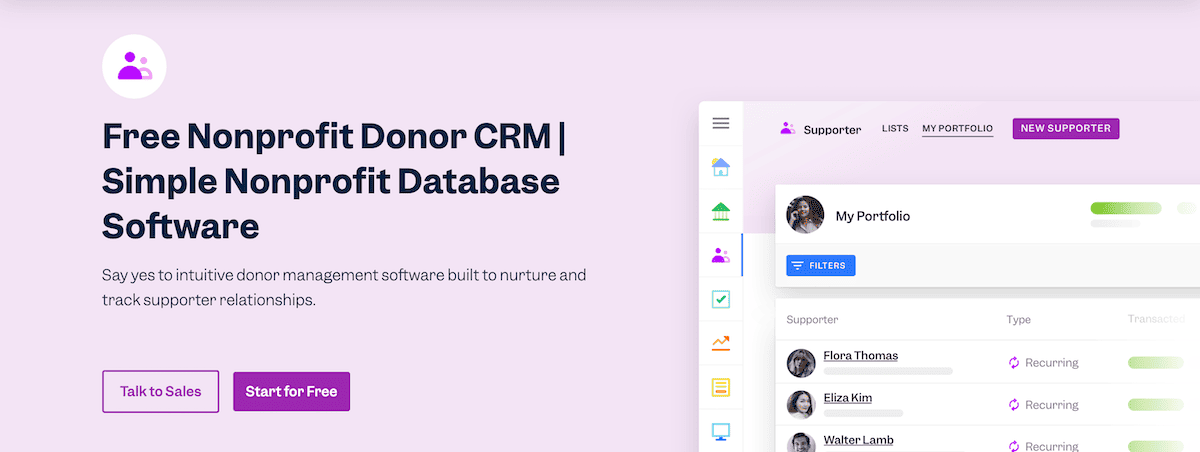Open the Eliza Kim supporter link
The height and width of the screenshot is (452, 1200).
847,398
